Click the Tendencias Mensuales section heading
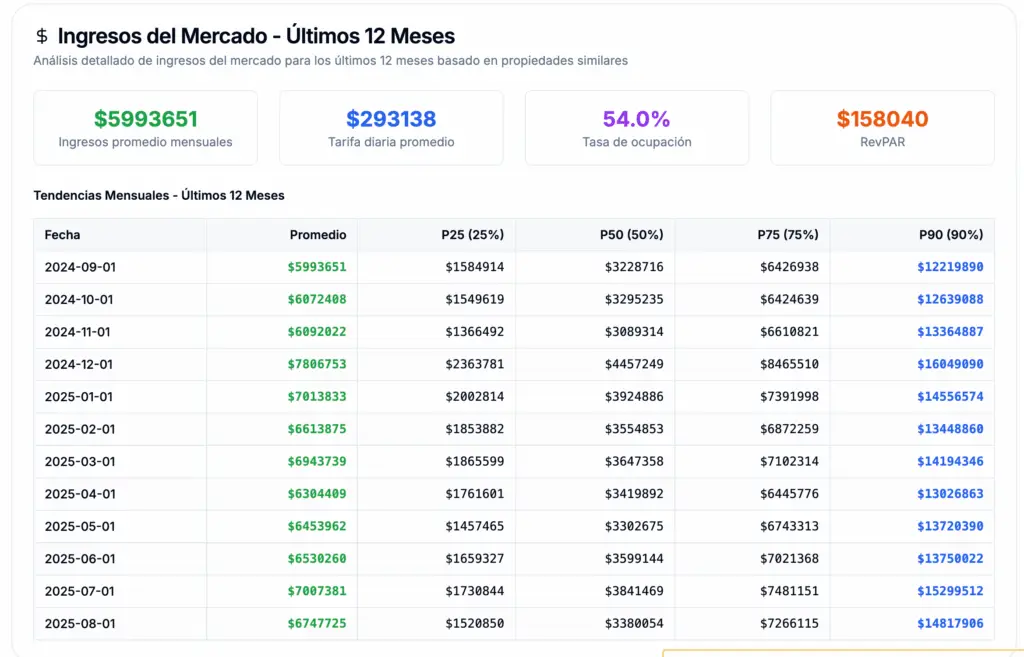This screenshot has height=657, width=1024. 159,195
